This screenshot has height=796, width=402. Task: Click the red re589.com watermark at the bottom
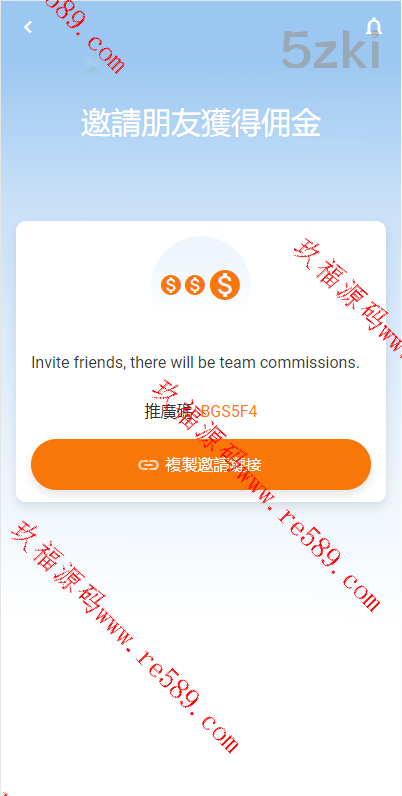coord(188,701)
